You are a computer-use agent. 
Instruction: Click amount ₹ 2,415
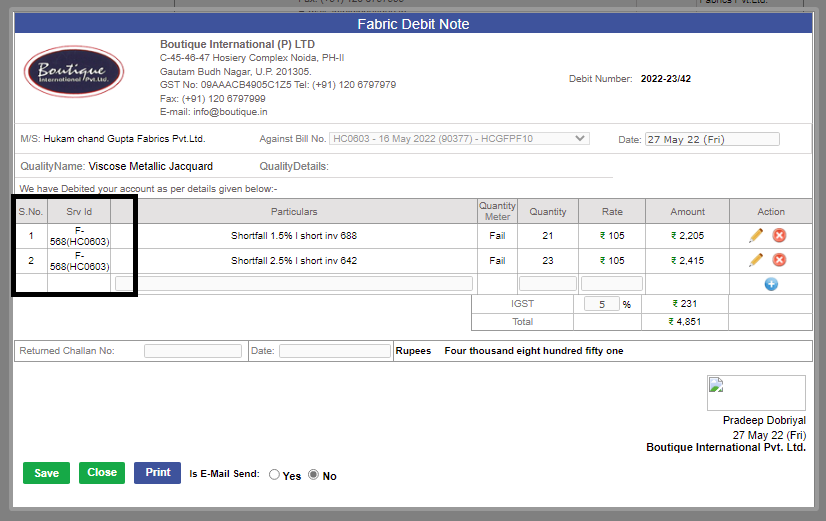click(687, 260)
